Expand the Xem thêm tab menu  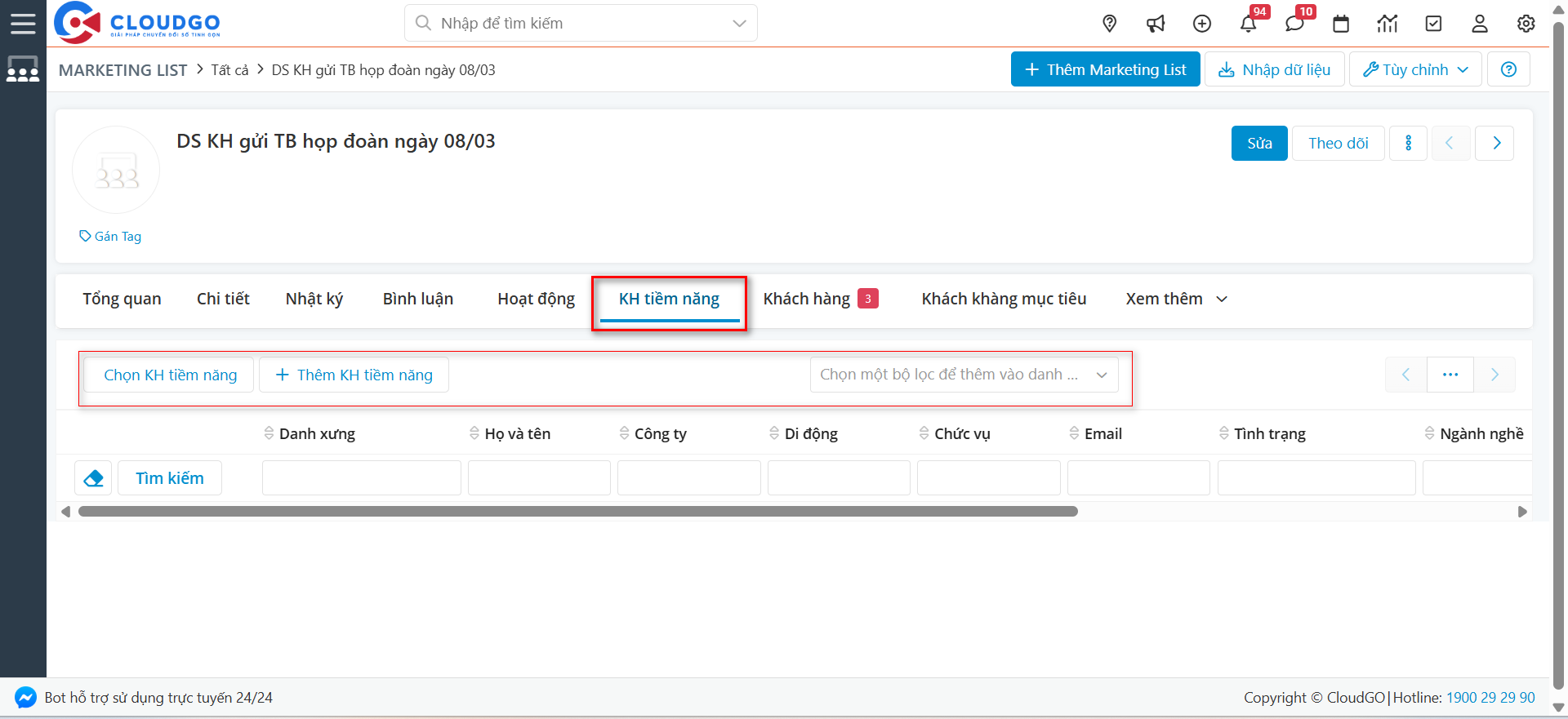pos(1176,299)
